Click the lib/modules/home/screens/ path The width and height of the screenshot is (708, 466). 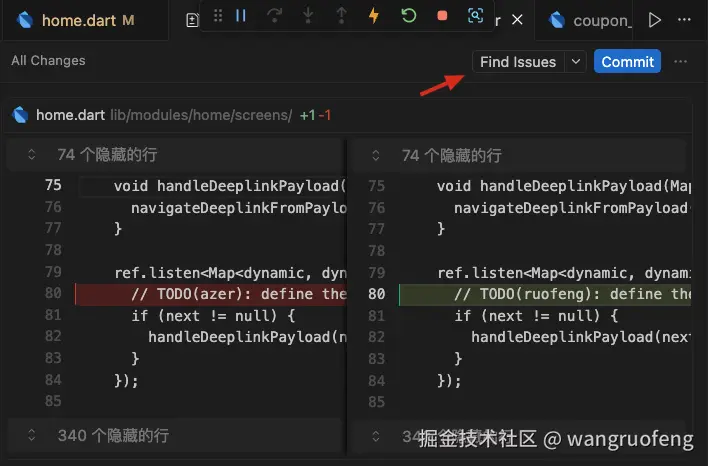pyautogui.click(x=201, y=115)
